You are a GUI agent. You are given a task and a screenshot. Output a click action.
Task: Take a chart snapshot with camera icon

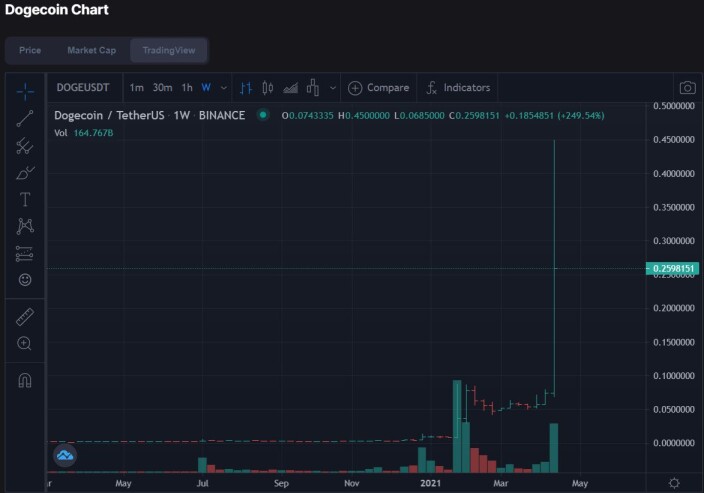click(687, 88)
